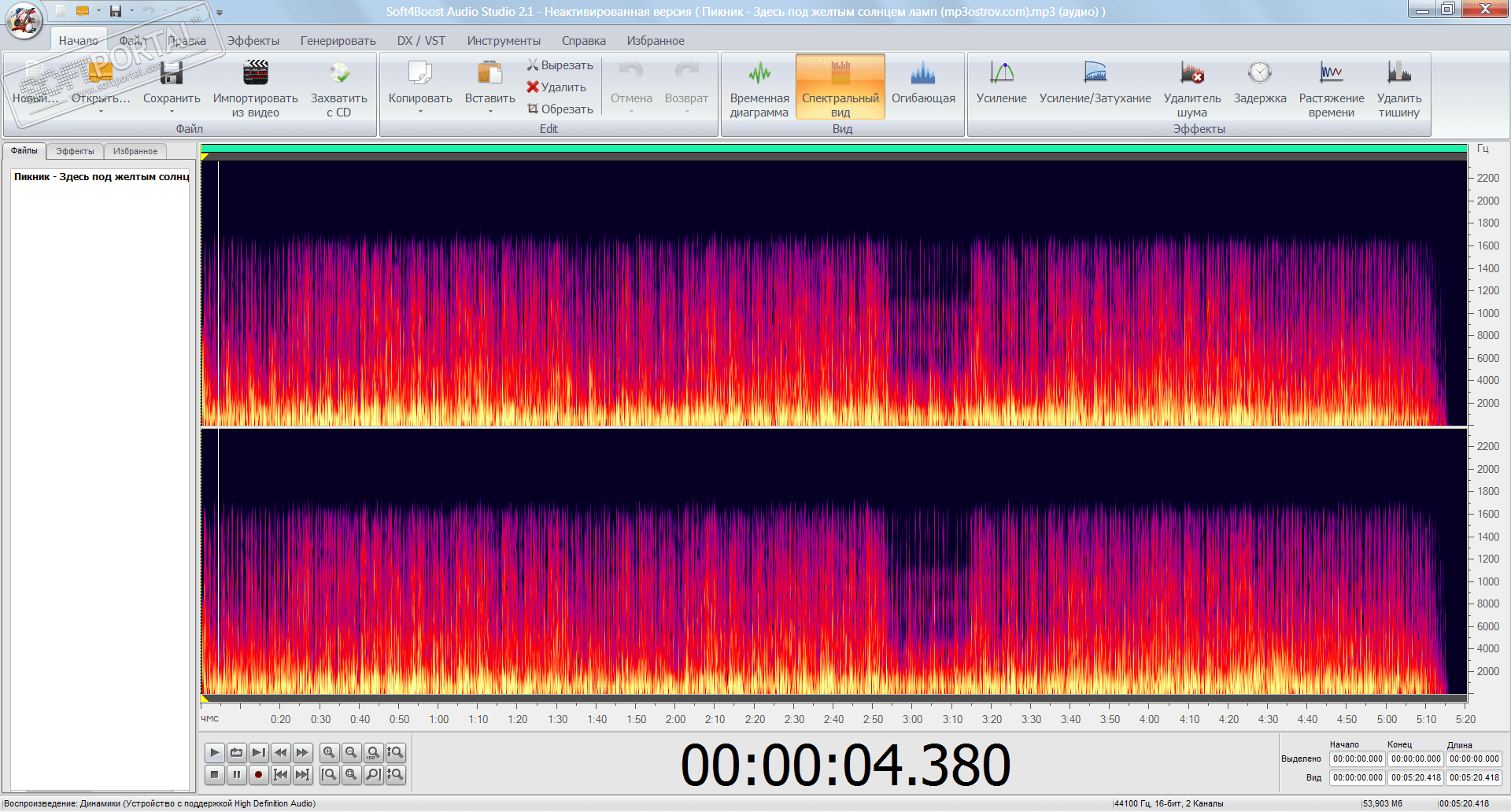
Task: Click the Вид Длина time field
Action: (x=1474, y=777)
